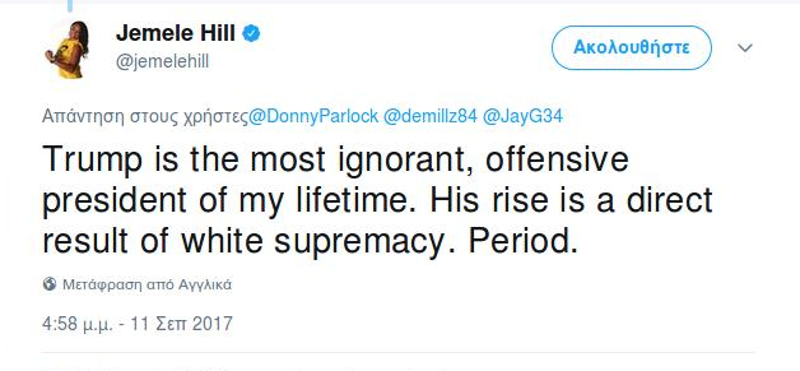Image resolution: width=800 pixels, height=371 pixels.
Task: Click Jemele Hill's profile avatar photo
Action: [x=68, y=50]
